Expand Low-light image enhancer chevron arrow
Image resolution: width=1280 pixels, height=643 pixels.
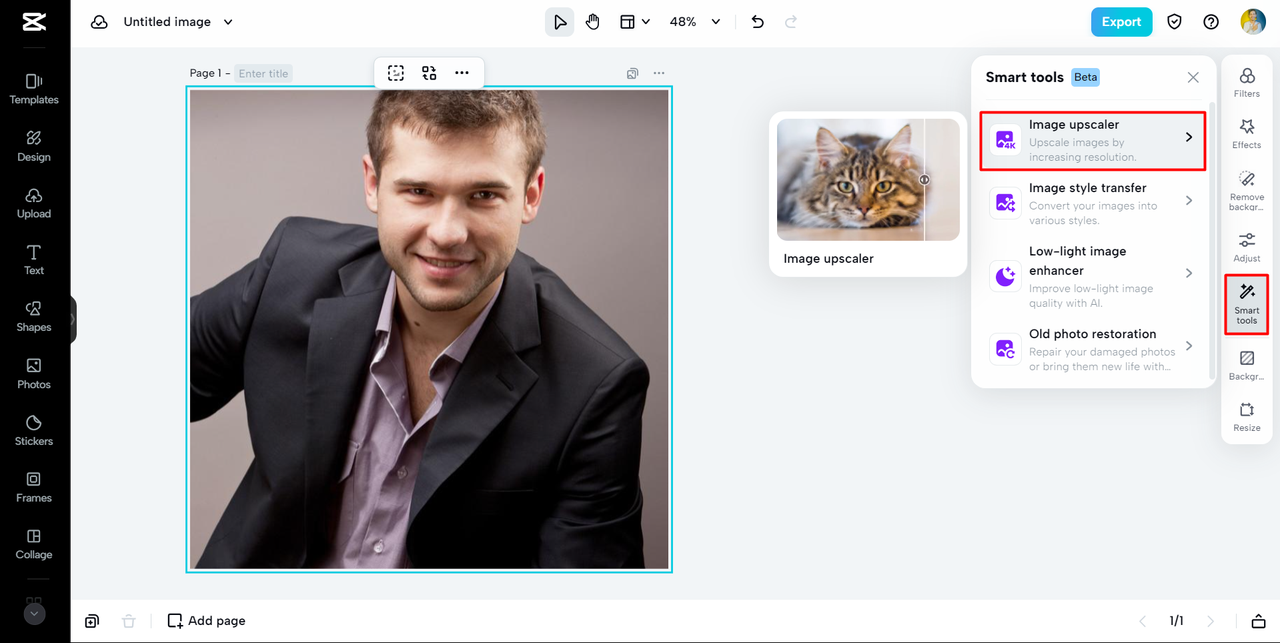click(1189, 273)
